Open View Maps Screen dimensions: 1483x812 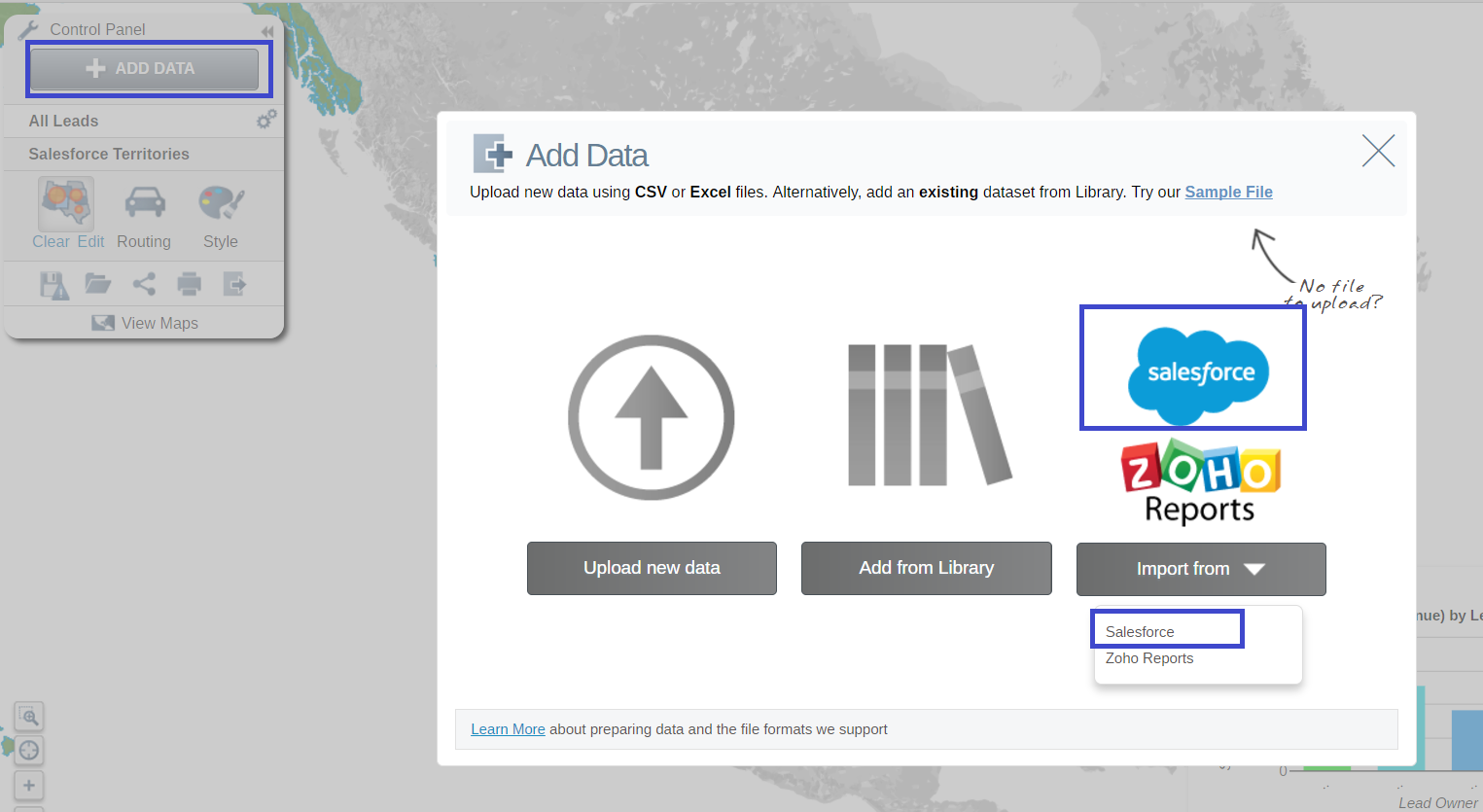145,323
